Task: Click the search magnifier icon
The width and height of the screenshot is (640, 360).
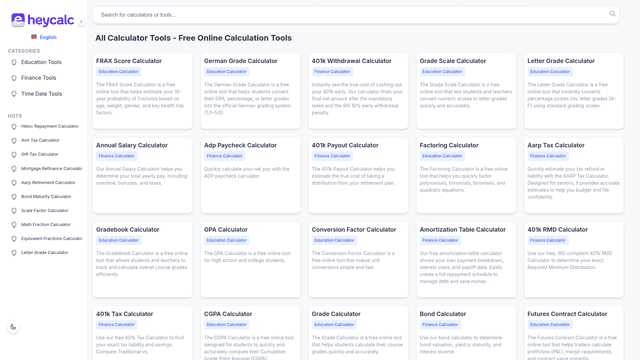Action: 612,14
